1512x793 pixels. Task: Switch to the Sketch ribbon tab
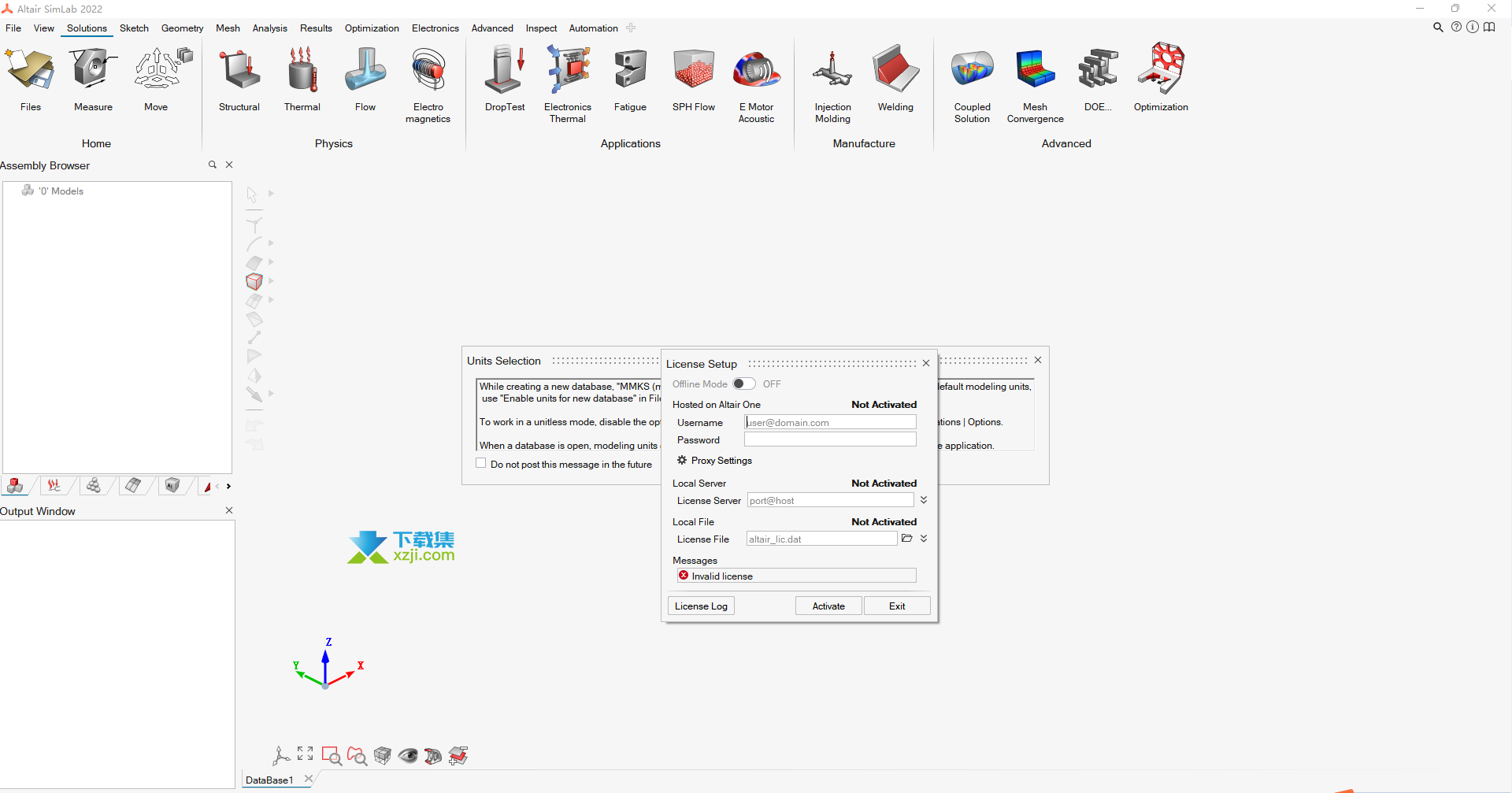(134, 28)
